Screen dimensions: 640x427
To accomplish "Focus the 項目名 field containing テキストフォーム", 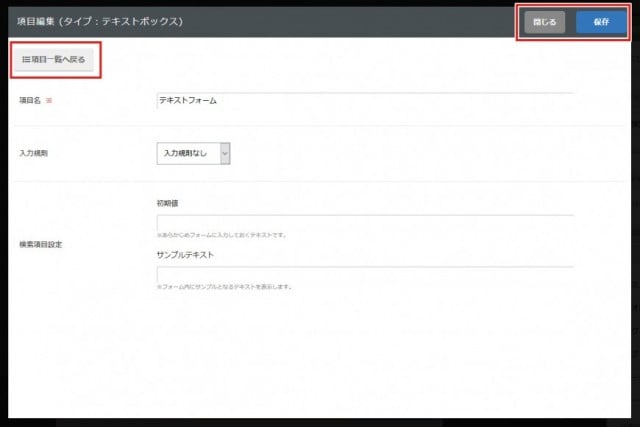I will [x=365, y=100].
